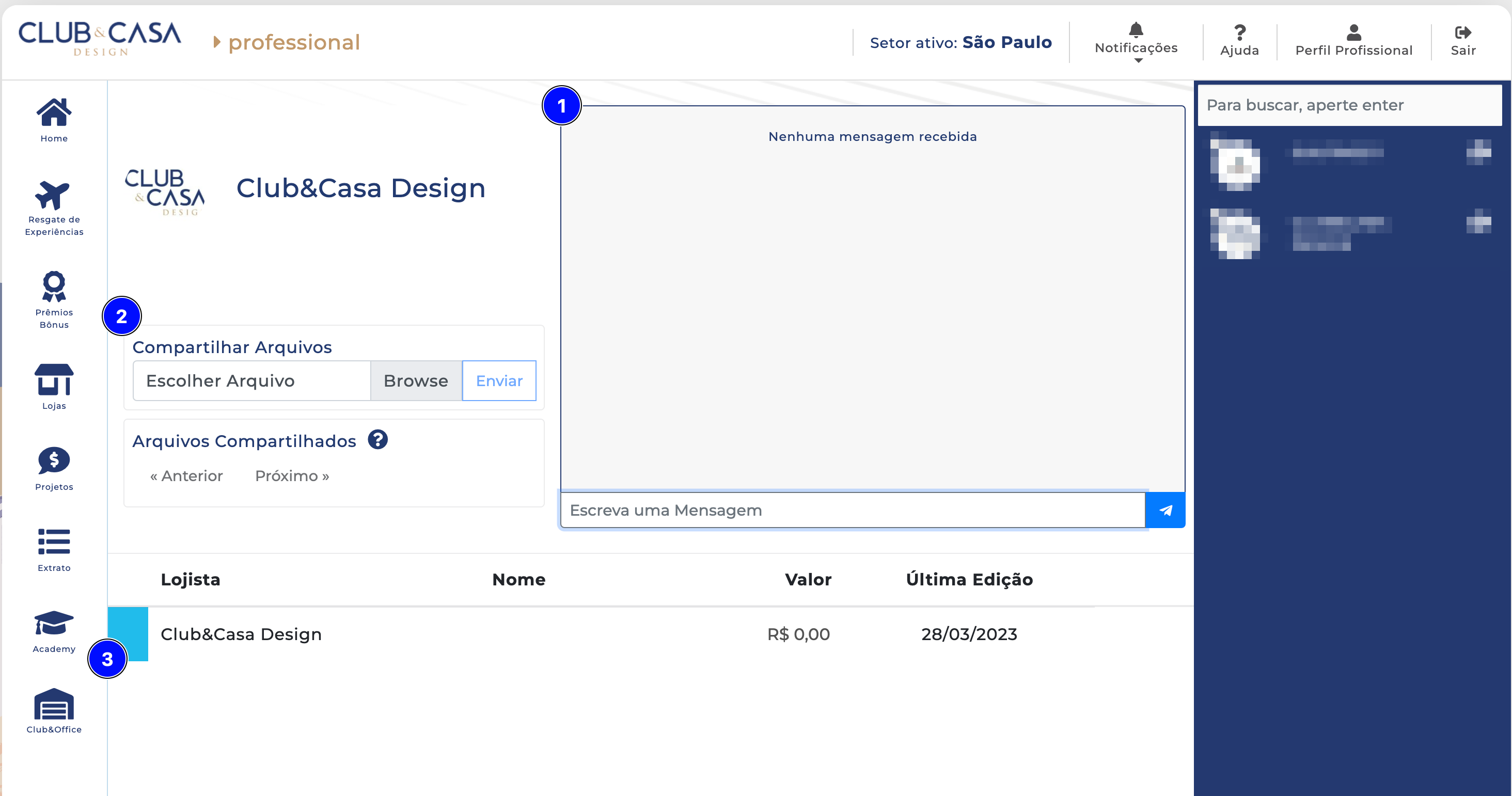Go to Próximo page of files
The height and width of the screenshot is (796, 1512).
pos(292,476)
